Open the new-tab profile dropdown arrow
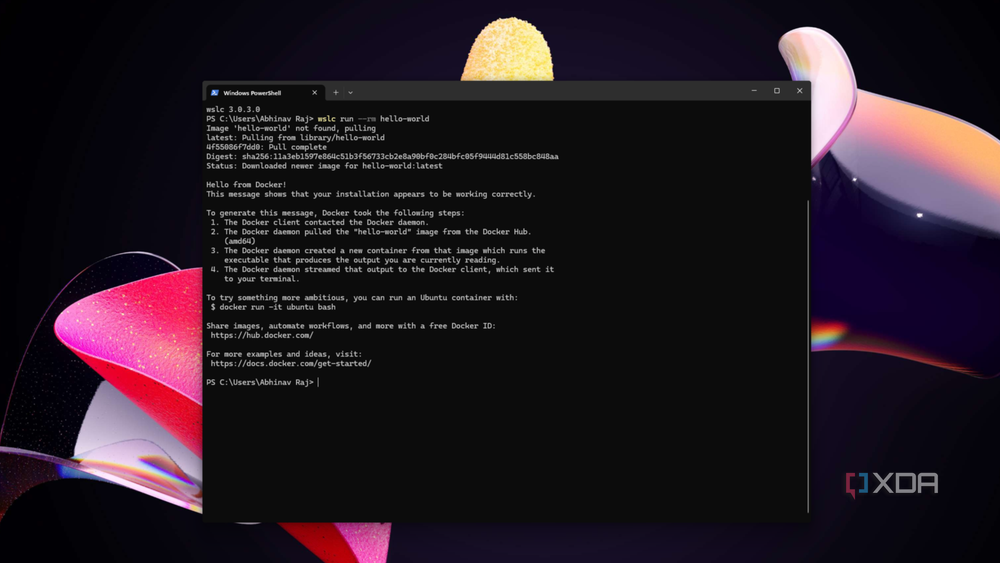The image size is (1000, 563). pyautogui.click(x=350, y=92)
